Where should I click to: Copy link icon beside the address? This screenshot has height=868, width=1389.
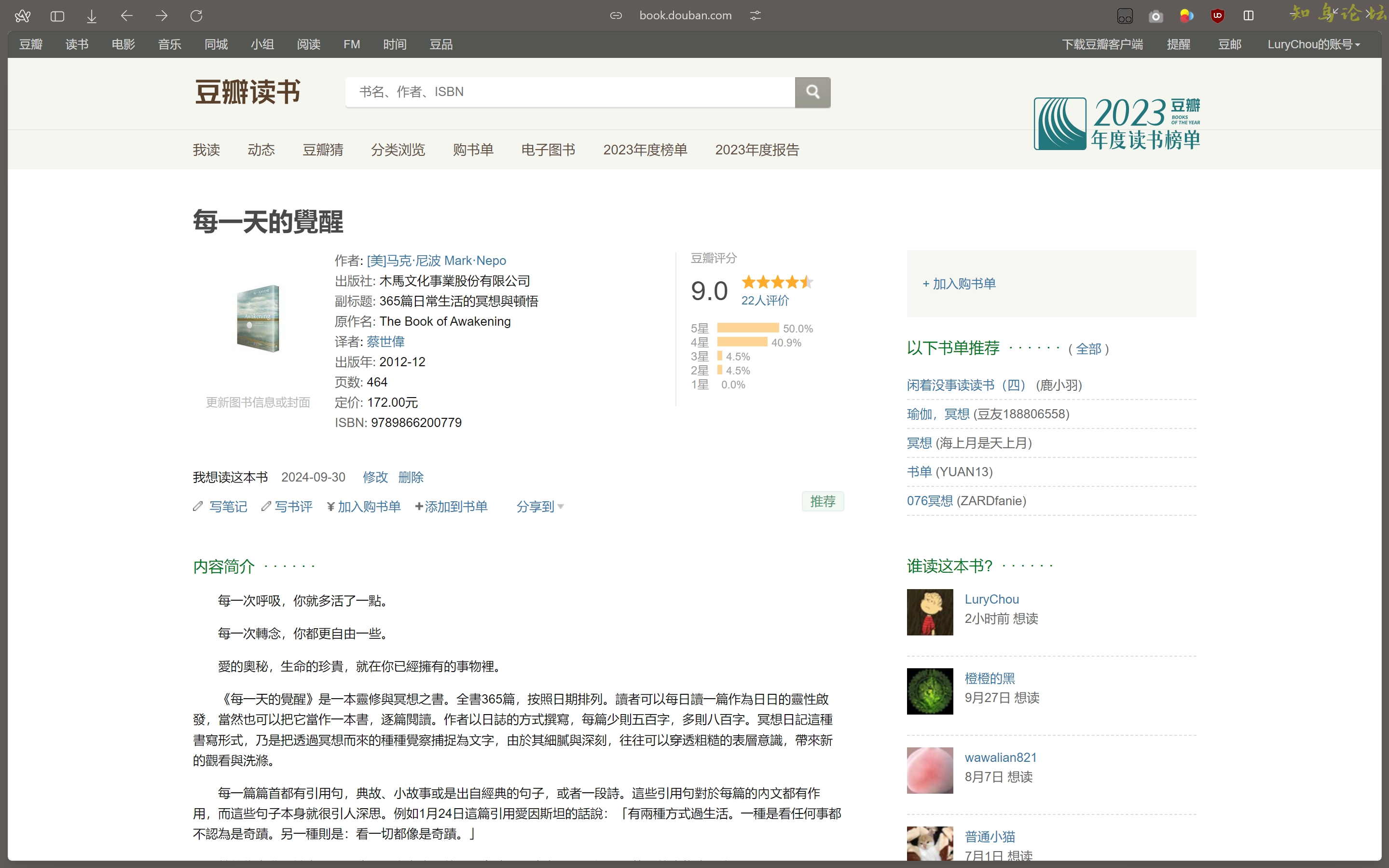616,15
